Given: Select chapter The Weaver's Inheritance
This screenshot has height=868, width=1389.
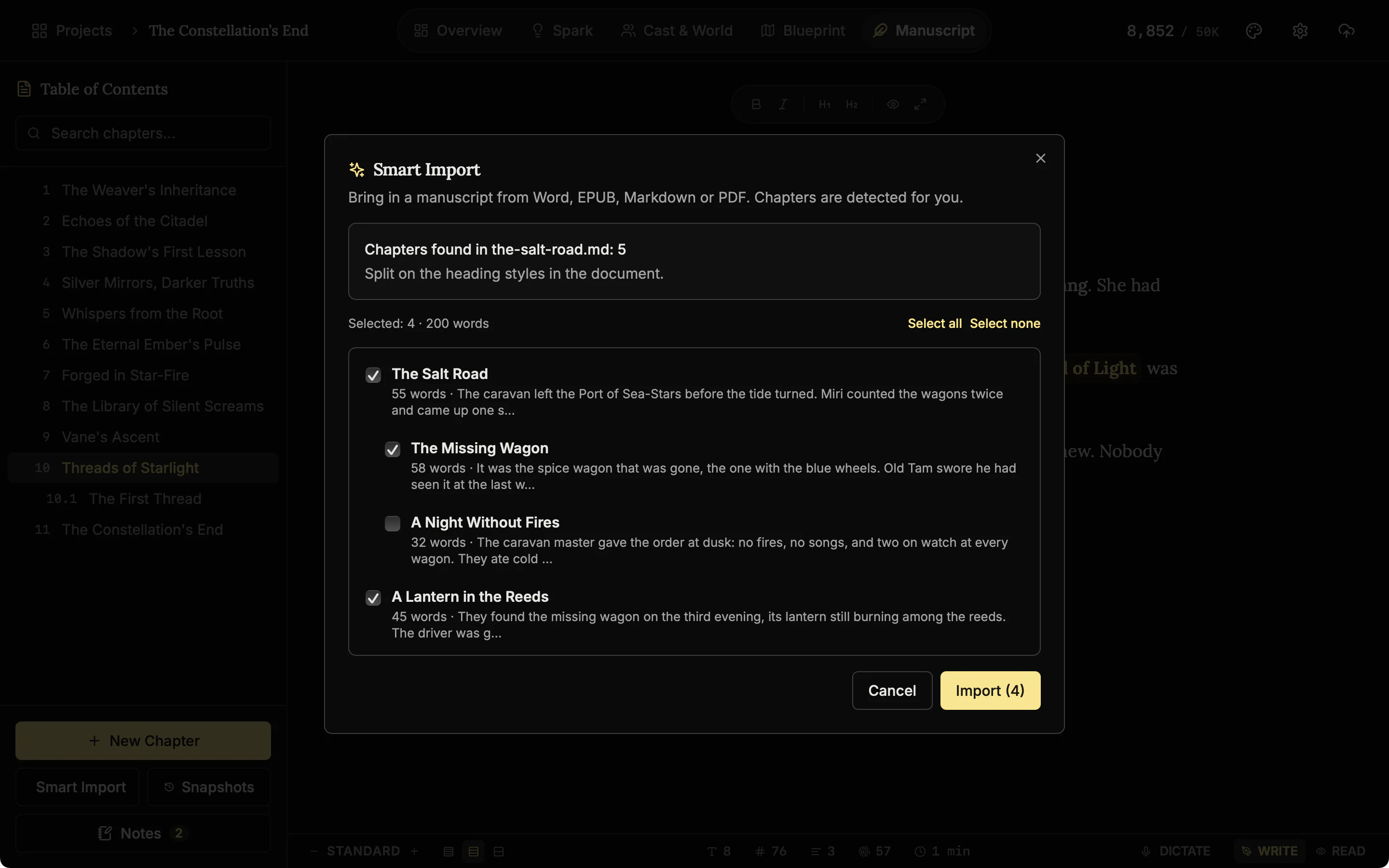Looking at the screenshot, I should click(143, 190).
